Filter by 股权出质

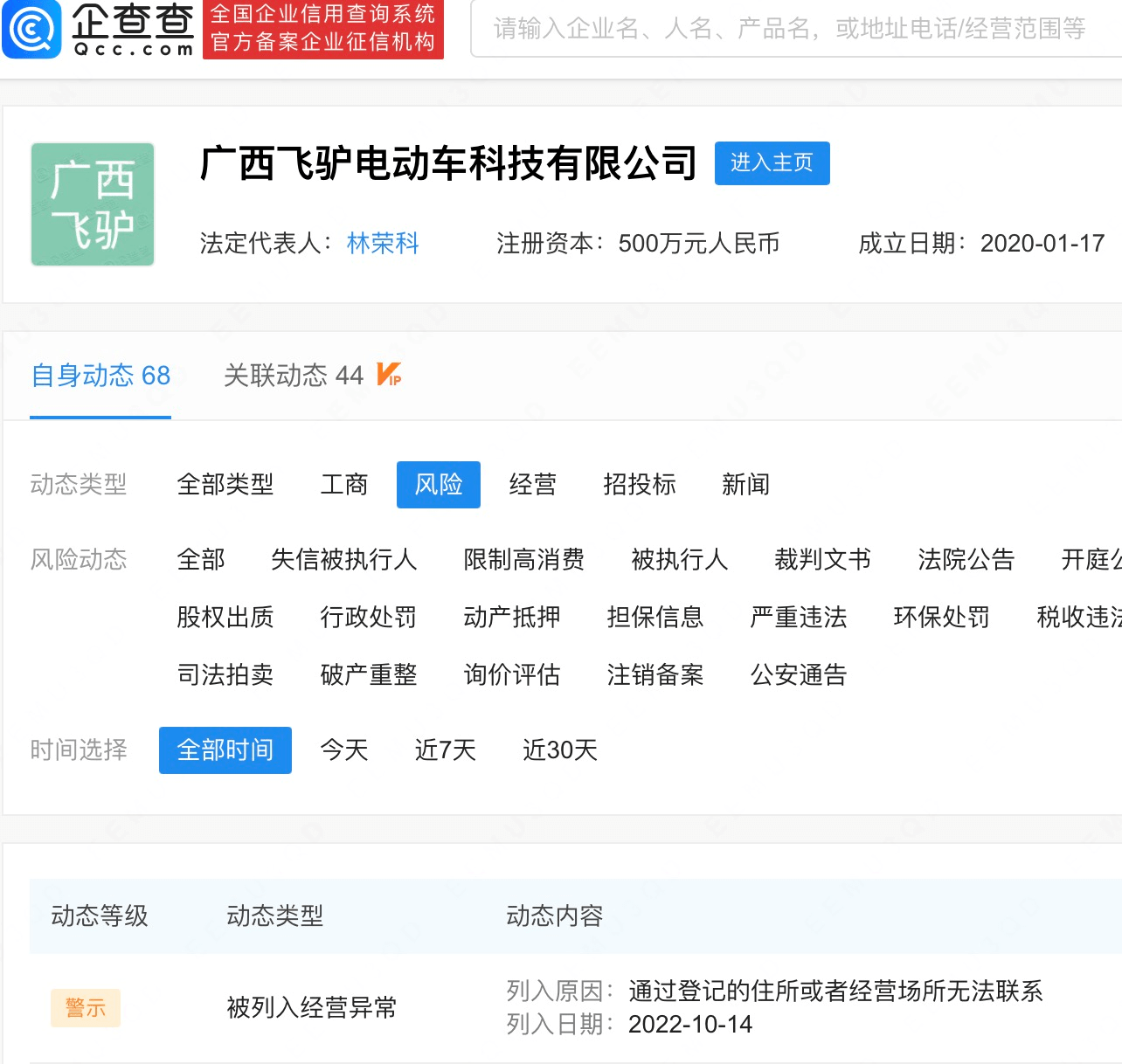tap(225, 617)
